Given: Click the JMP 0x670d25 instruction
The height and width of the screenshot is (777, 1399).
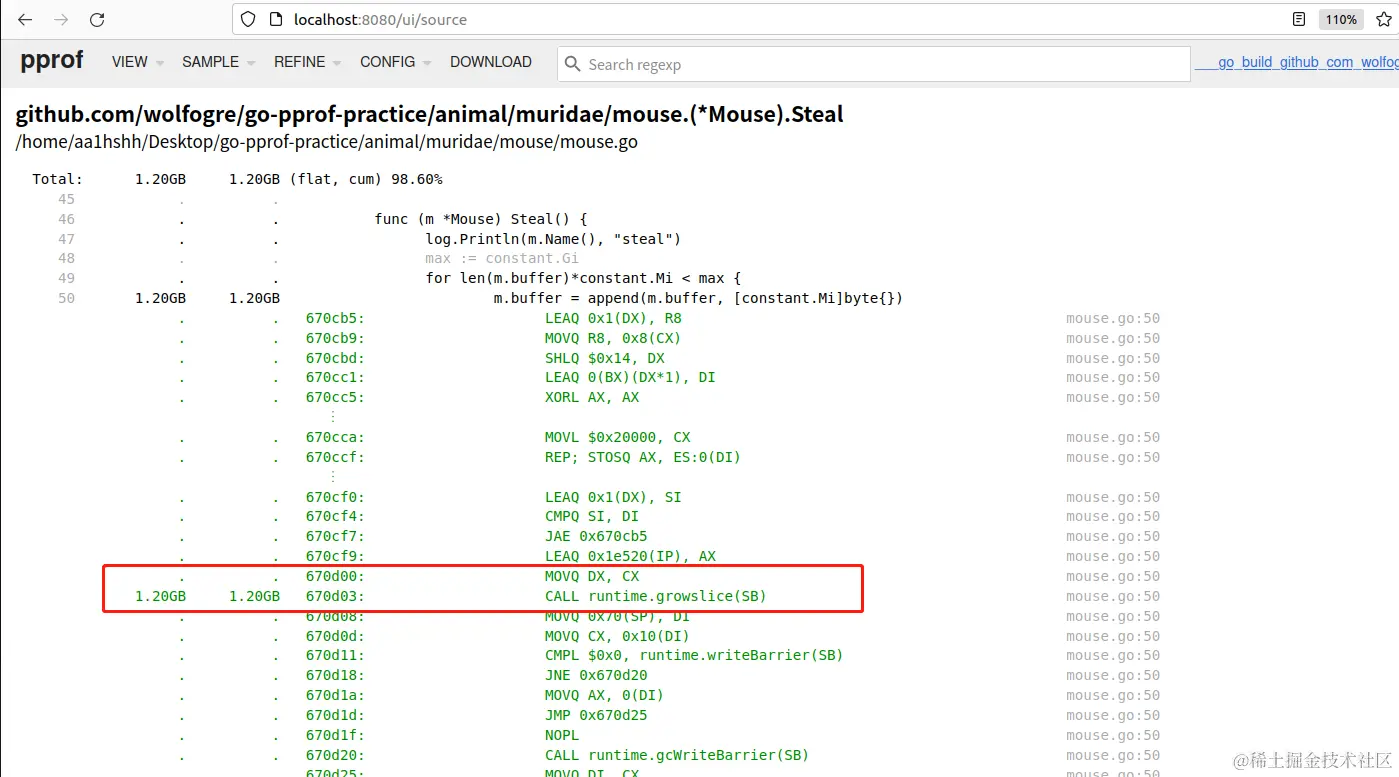Looking at the screenshot, I should point(596,715).
